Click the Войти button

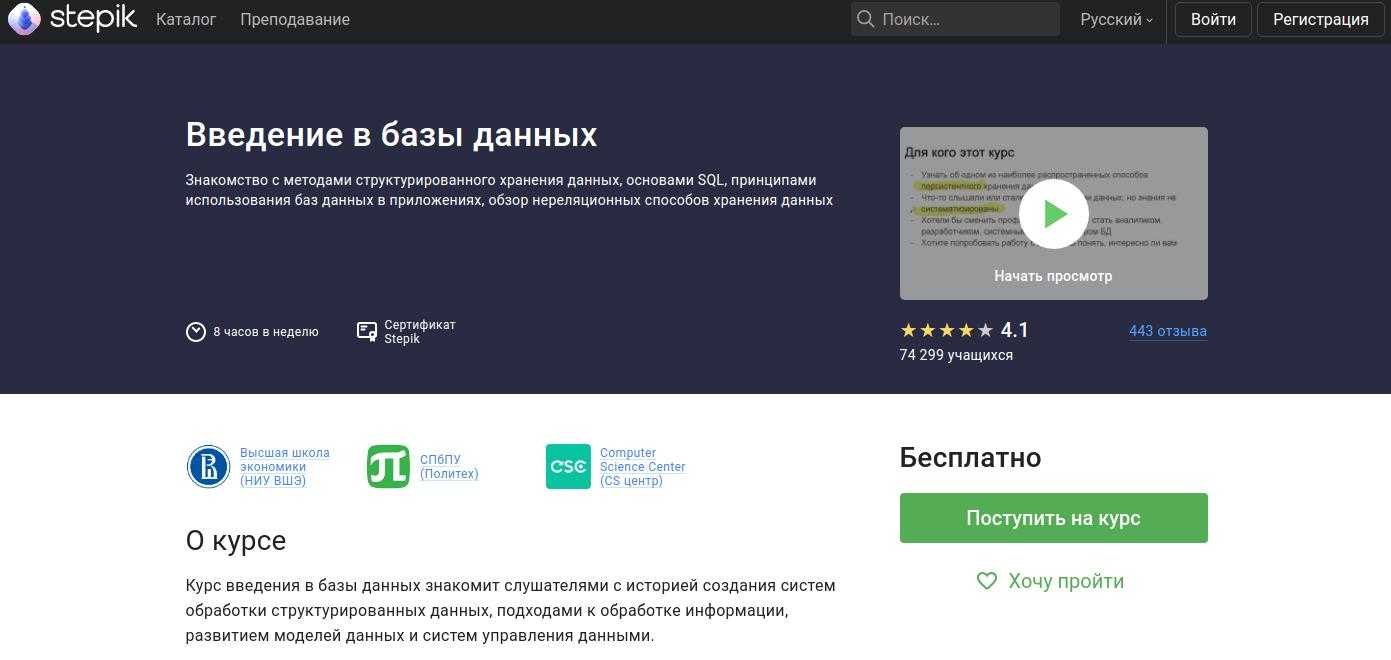coord(1213,20)
